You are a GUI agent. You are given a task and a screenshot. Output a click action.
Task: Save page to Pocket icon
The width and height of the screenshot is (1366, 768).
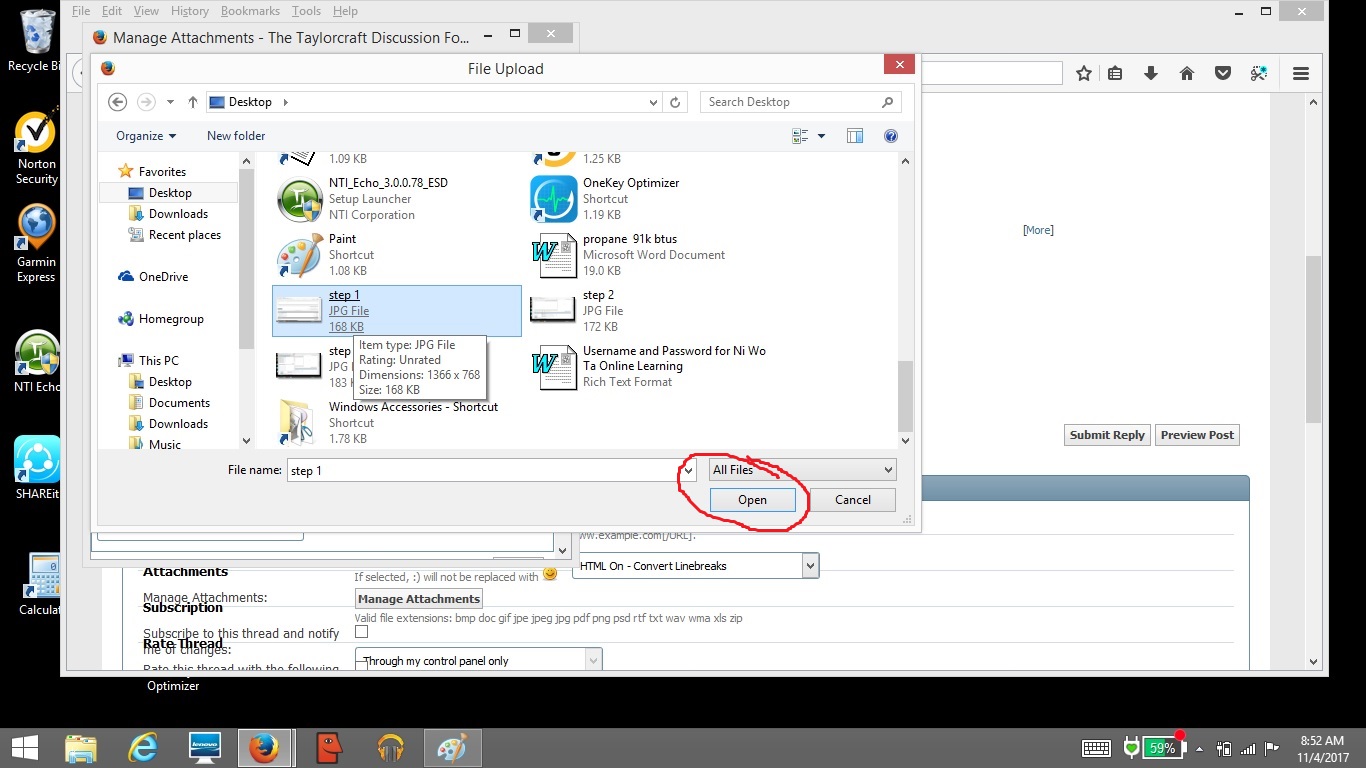[x=1223, y=73]
